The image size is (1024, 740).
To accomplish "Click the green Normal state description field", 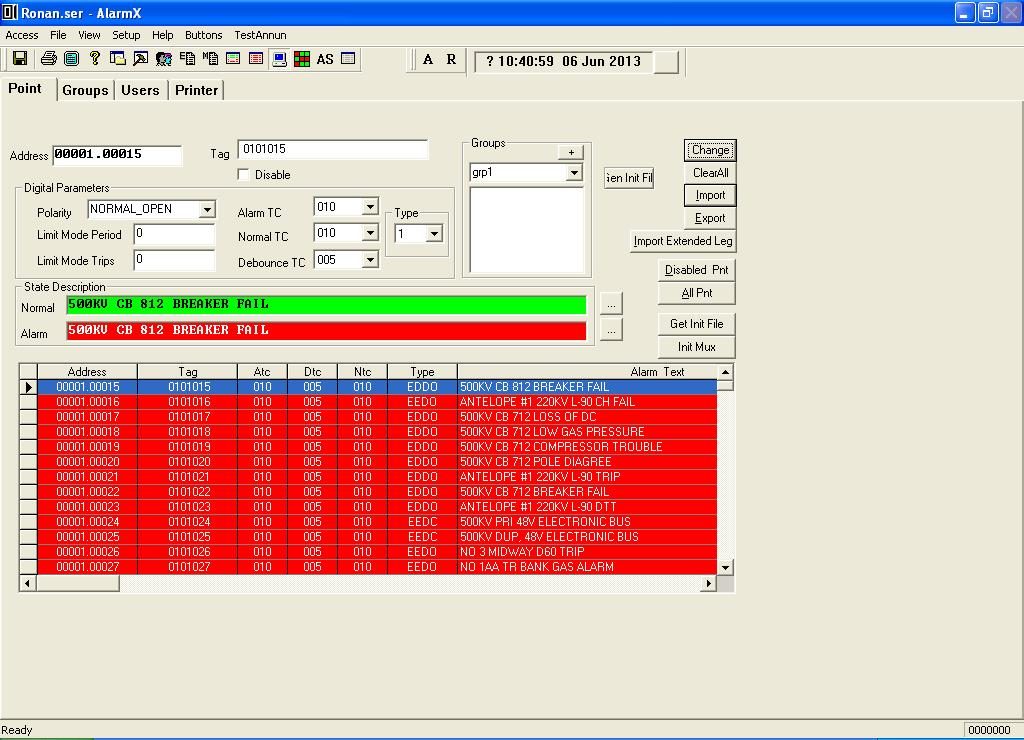I will coord(326,304).
